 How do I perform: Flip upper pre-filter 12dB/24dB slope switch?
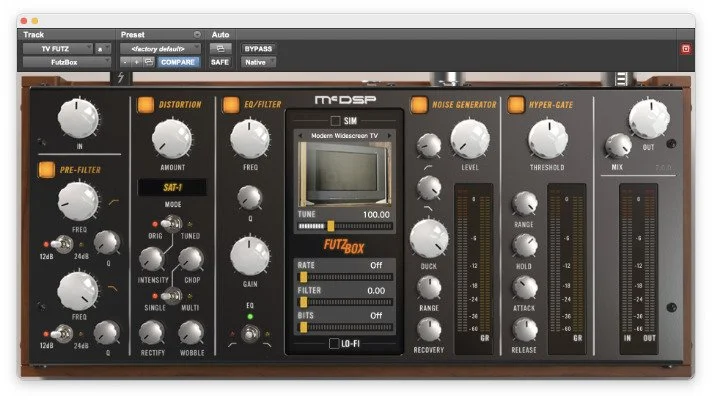tap(62, 244)
